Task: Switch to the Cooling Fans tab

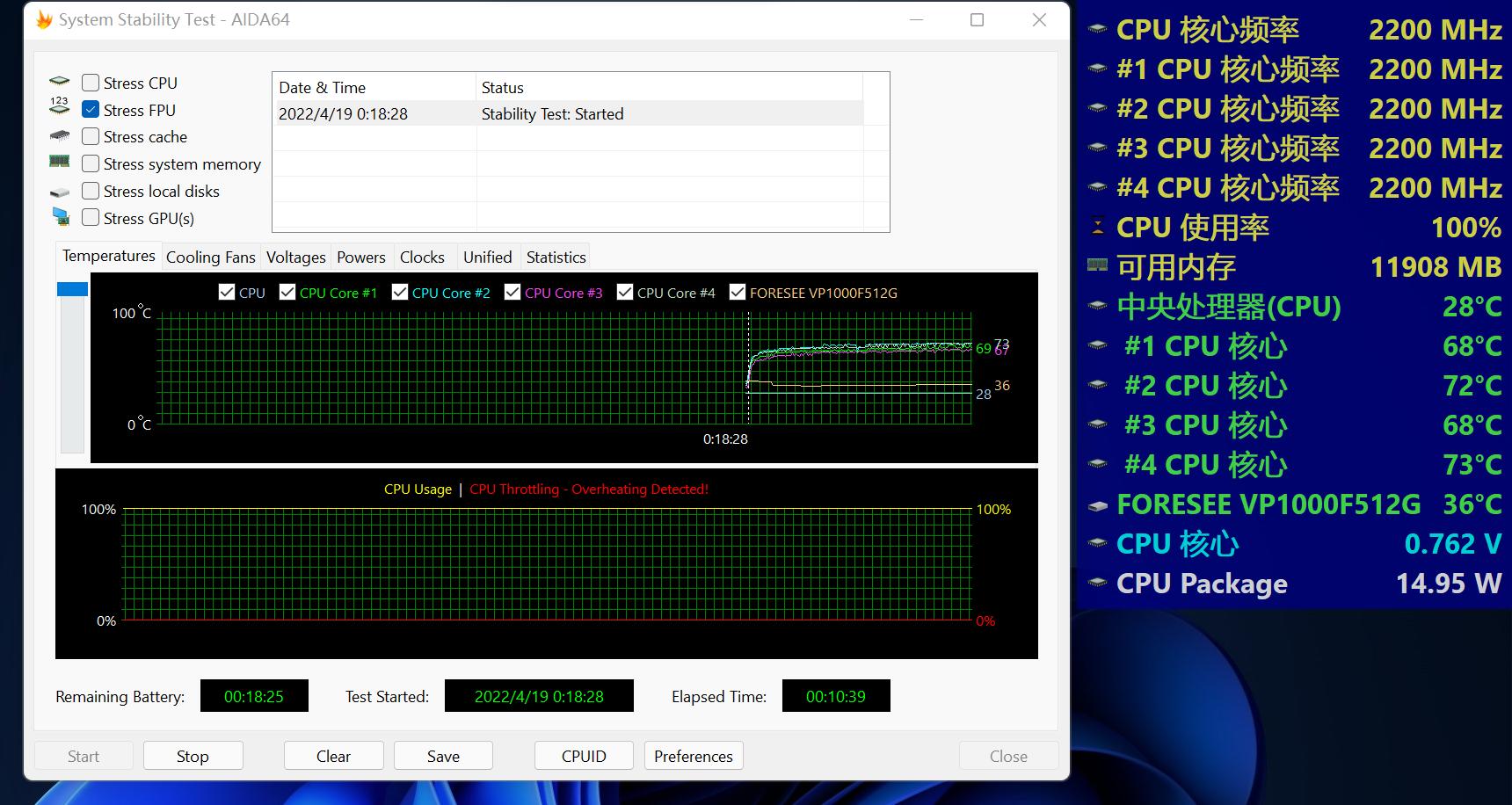Action: 210,257
